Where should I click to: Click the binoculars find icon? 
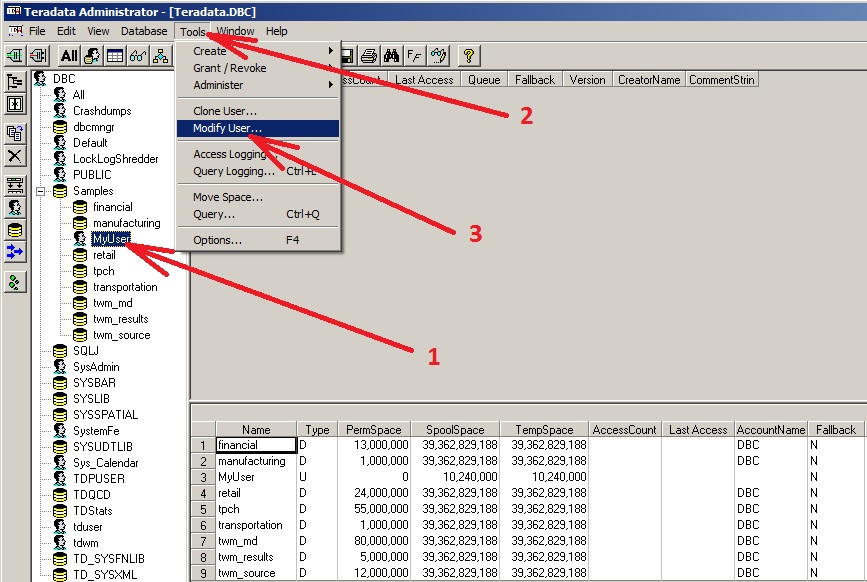pos(391,56)
